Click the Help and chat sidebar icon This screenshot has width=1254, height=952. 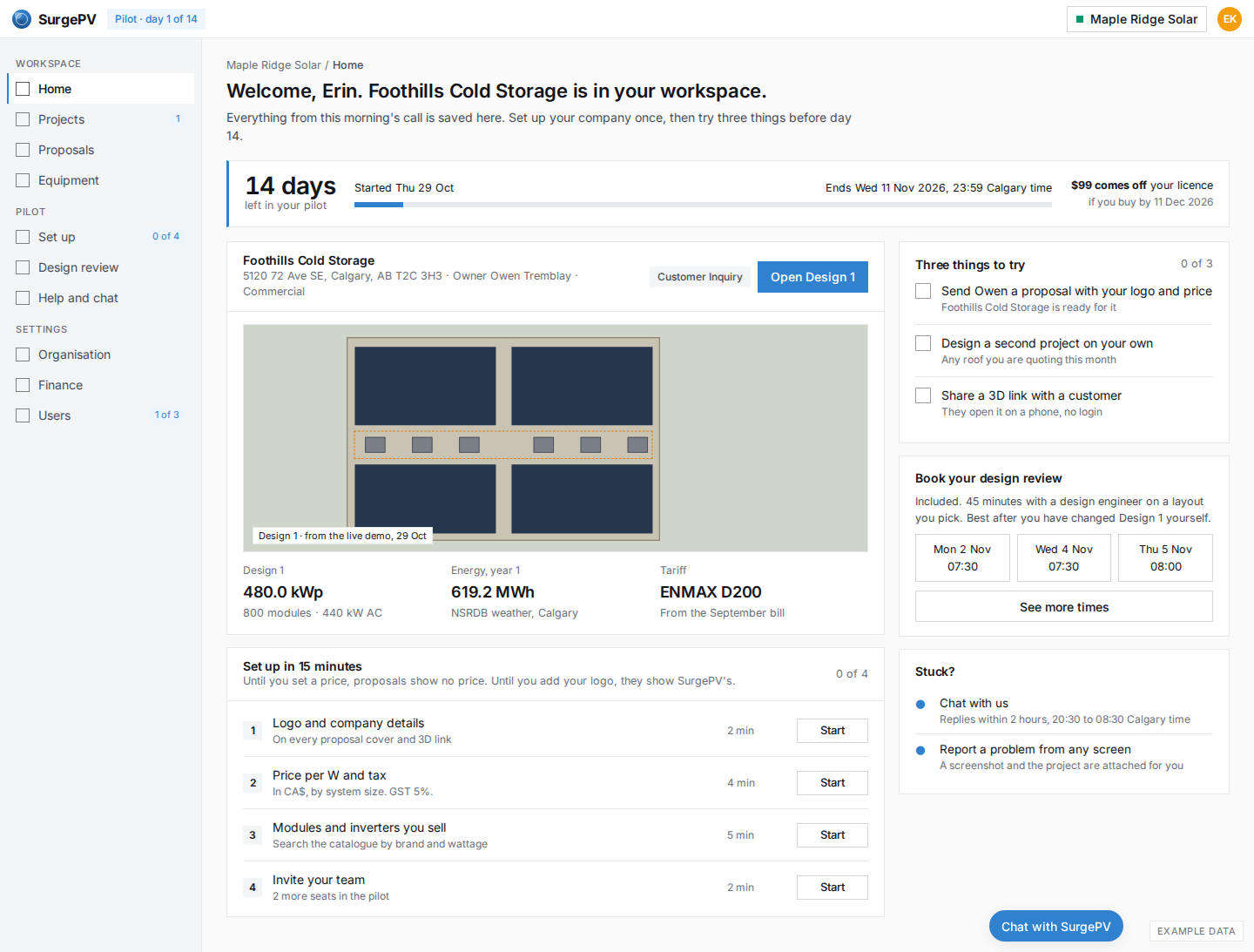click(23, 298)
